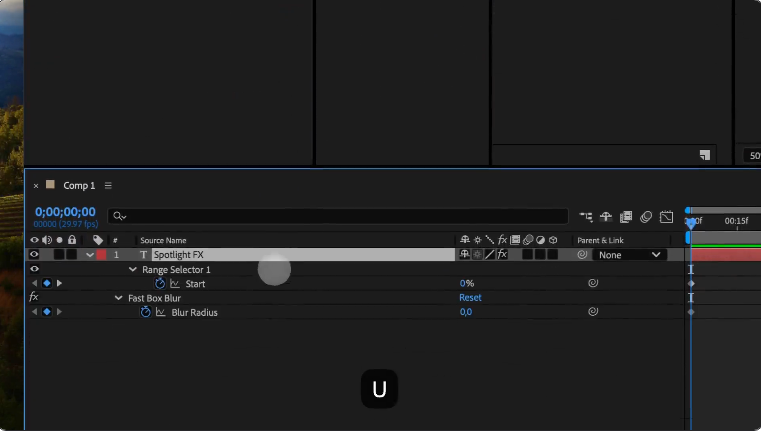Click the search magnifier icon in timeline
Viewport: 761px width, 434px height.
coord(119,217)
